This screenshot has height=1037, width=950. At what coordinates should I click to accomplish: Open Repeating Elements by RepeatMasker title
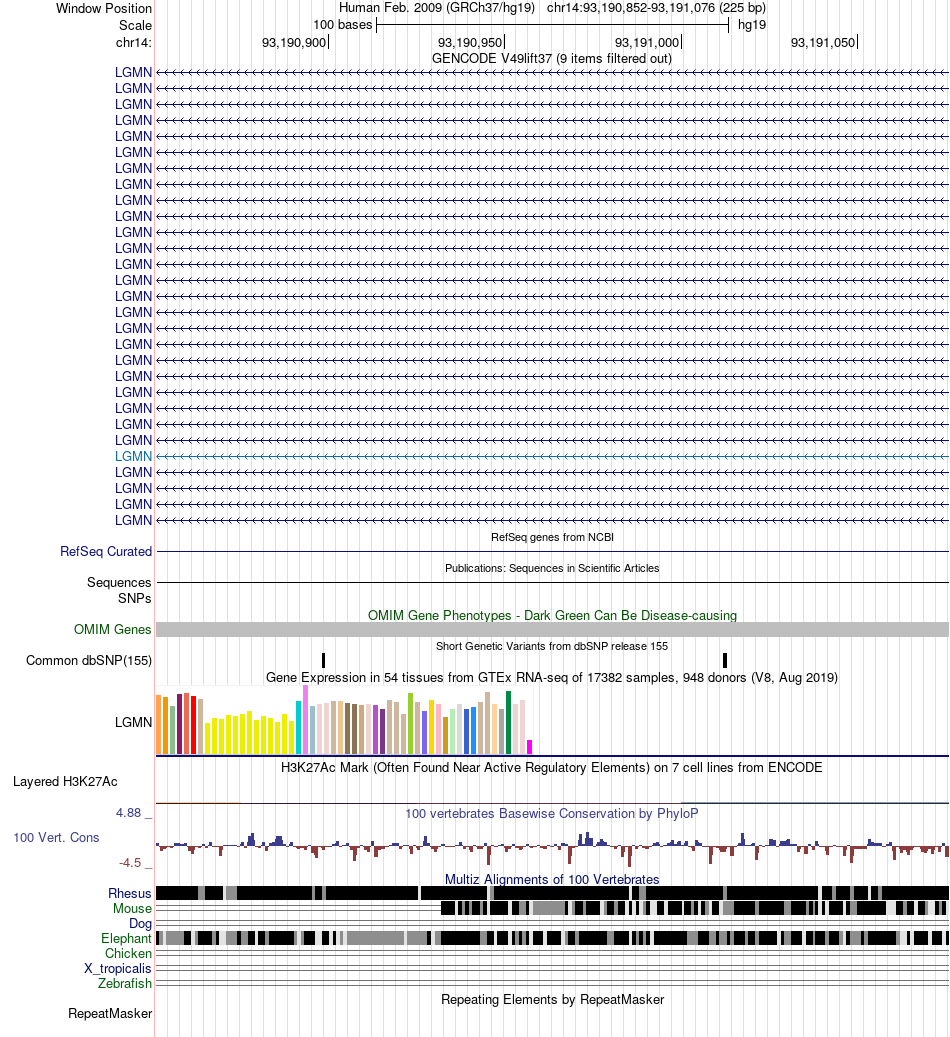[x=552, y=1000]
